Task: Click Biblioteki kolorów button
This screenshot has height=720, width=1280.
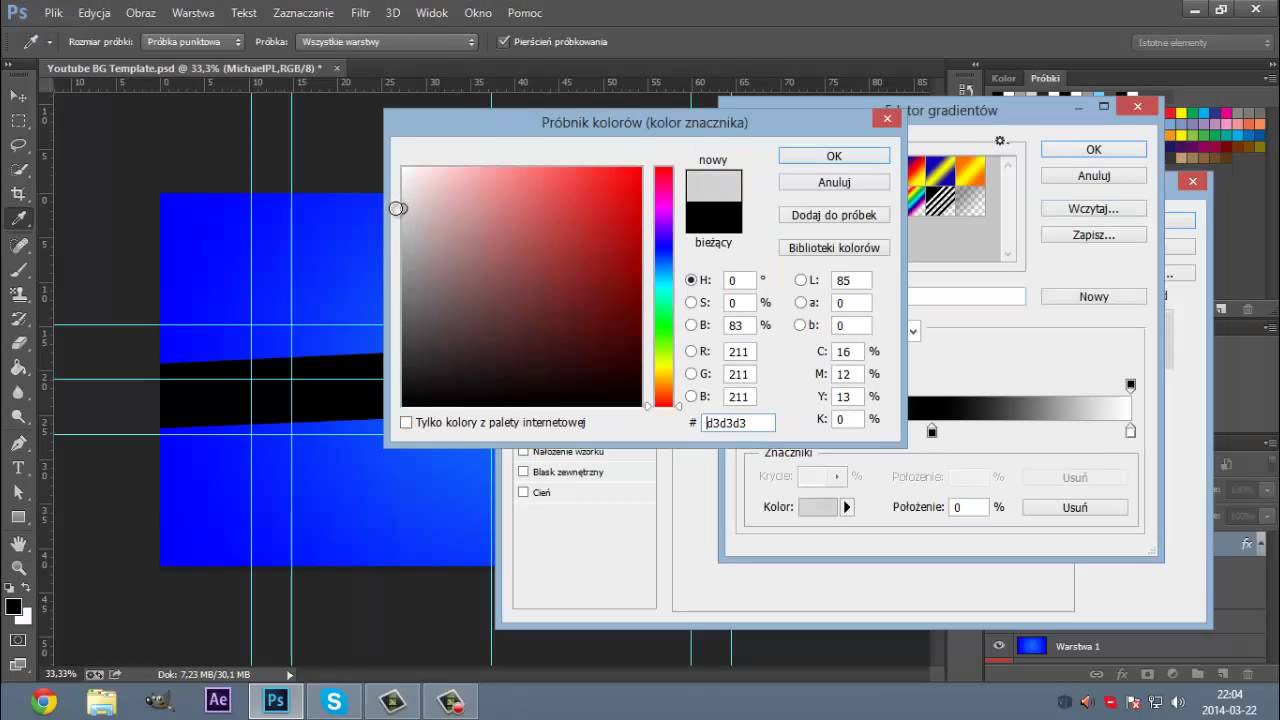Action: pos(834,248)
